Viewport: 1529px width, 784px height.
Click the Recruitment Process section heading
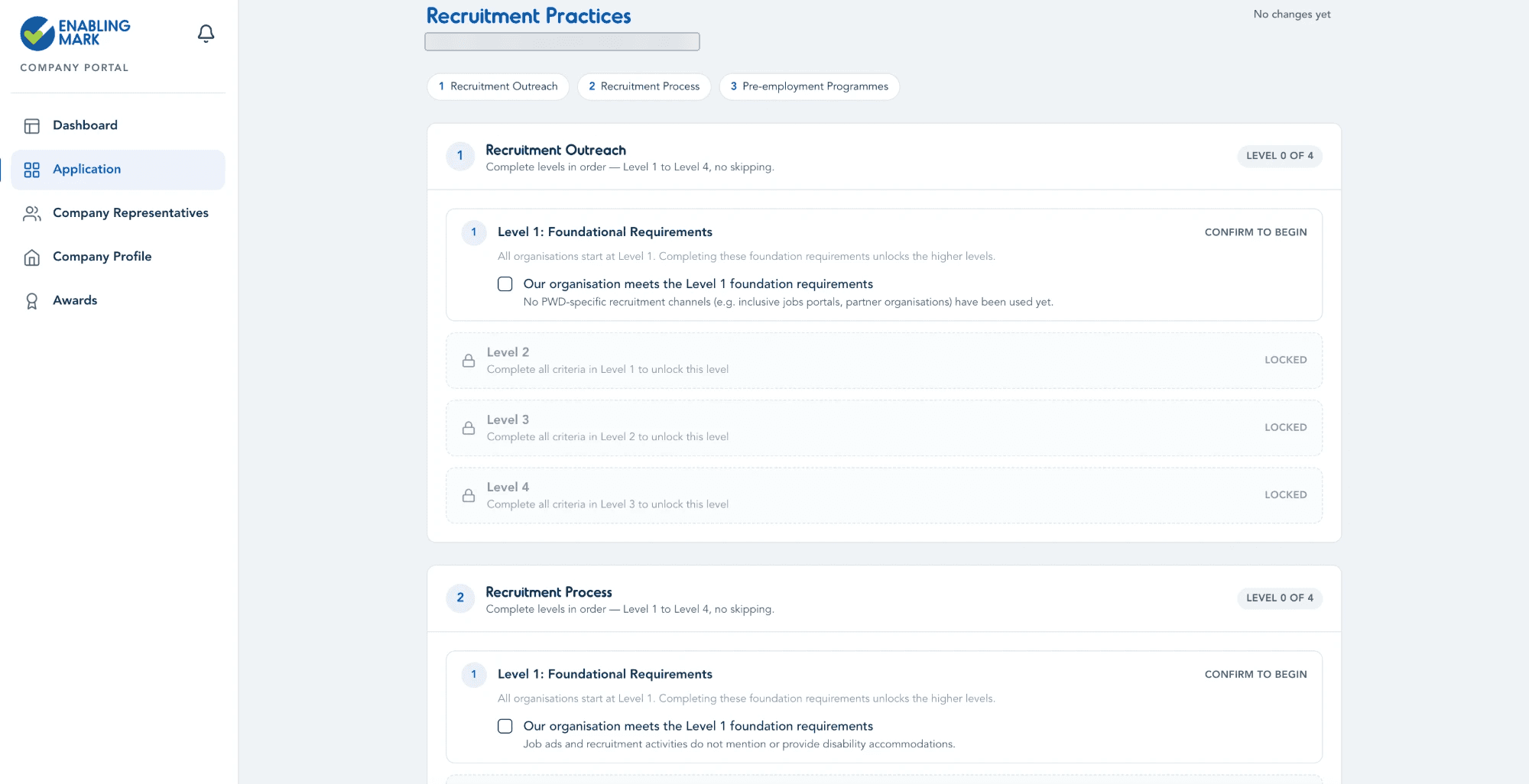coord(549,592)
